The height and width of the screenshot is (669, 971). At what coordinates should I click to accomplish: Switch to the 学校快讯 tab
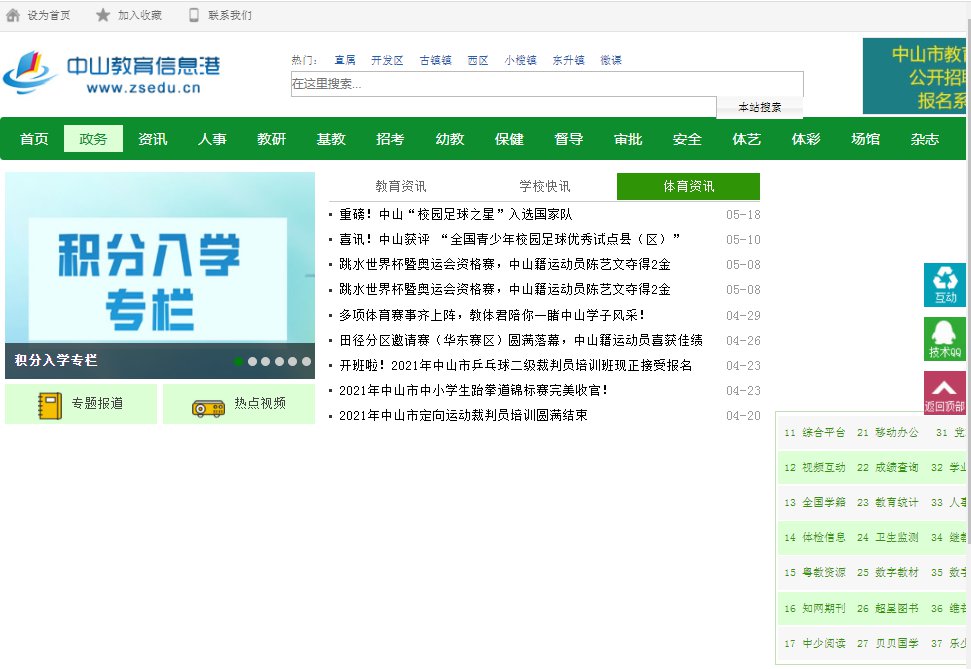545,187
